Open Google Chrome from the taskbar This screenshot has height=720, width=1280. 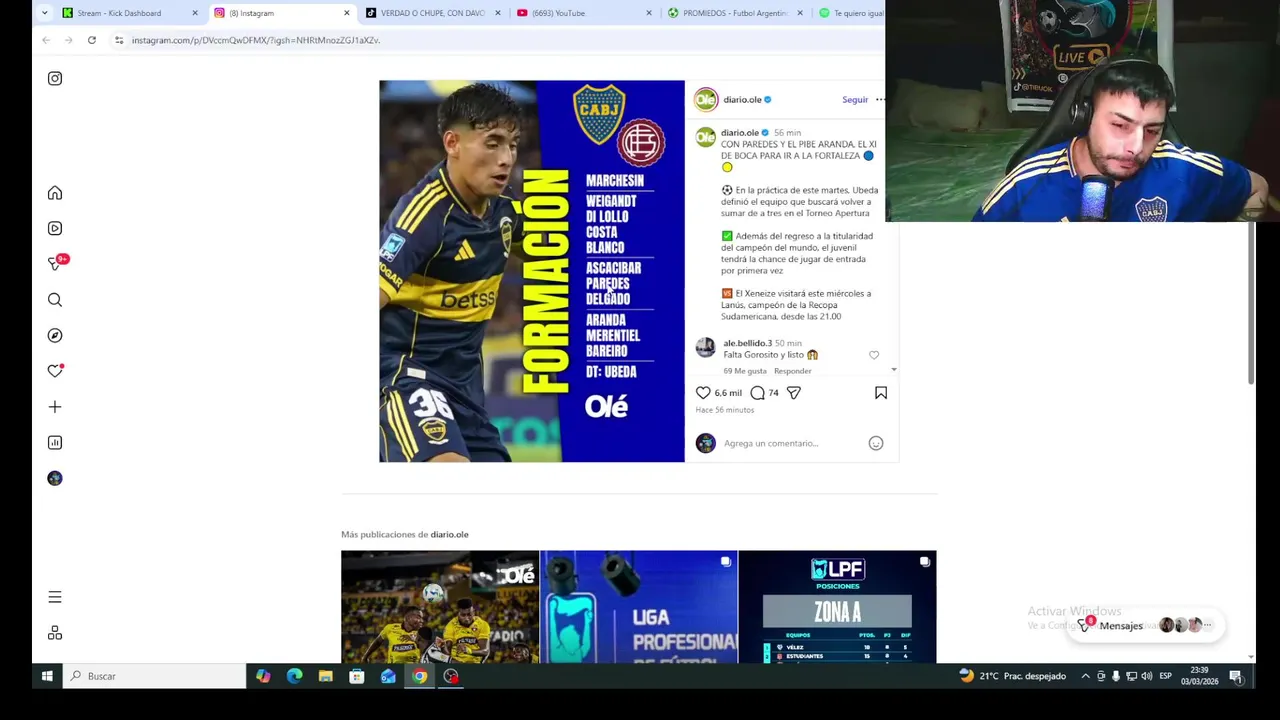tap(420, 676)
